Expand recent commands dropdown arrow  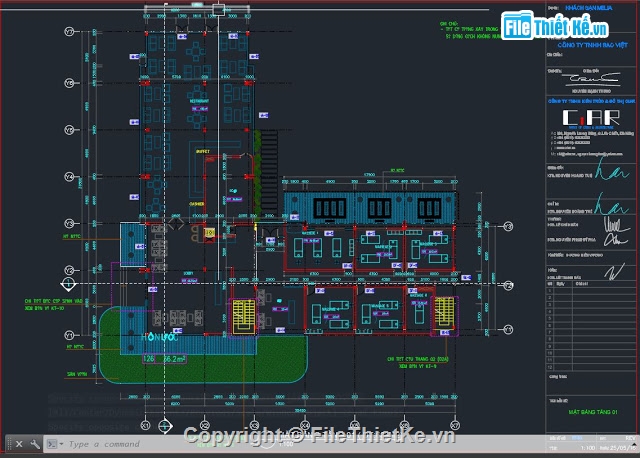(x=61, y=444)
